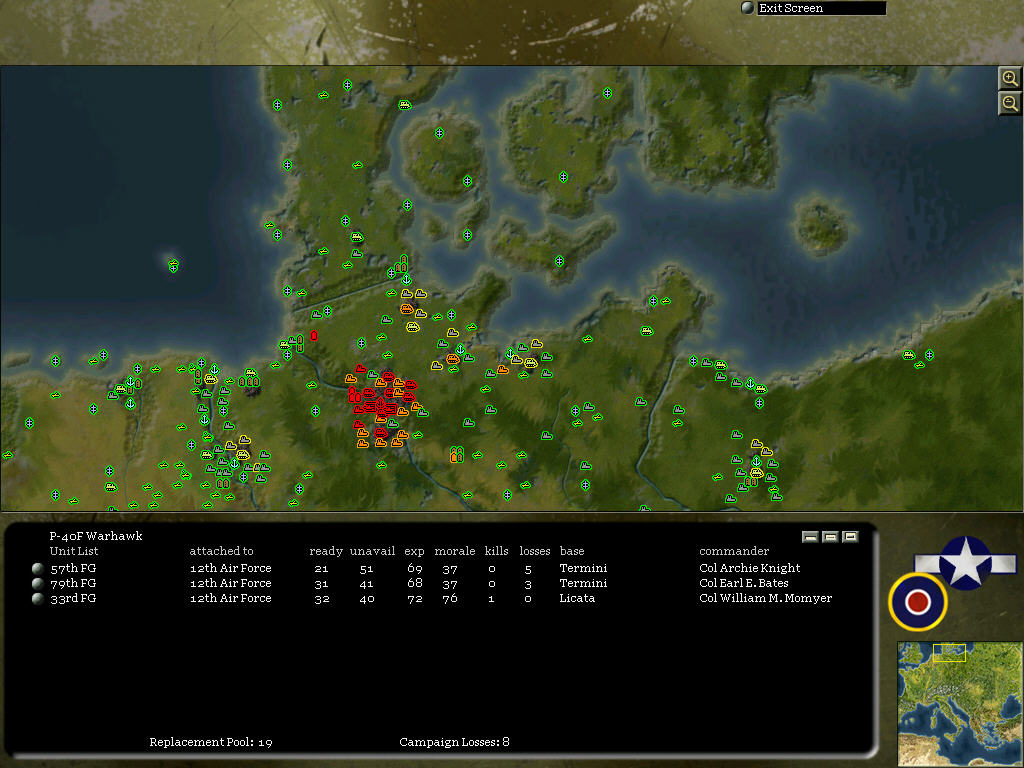Set unit list panel to medium size

tap(831, 537)
